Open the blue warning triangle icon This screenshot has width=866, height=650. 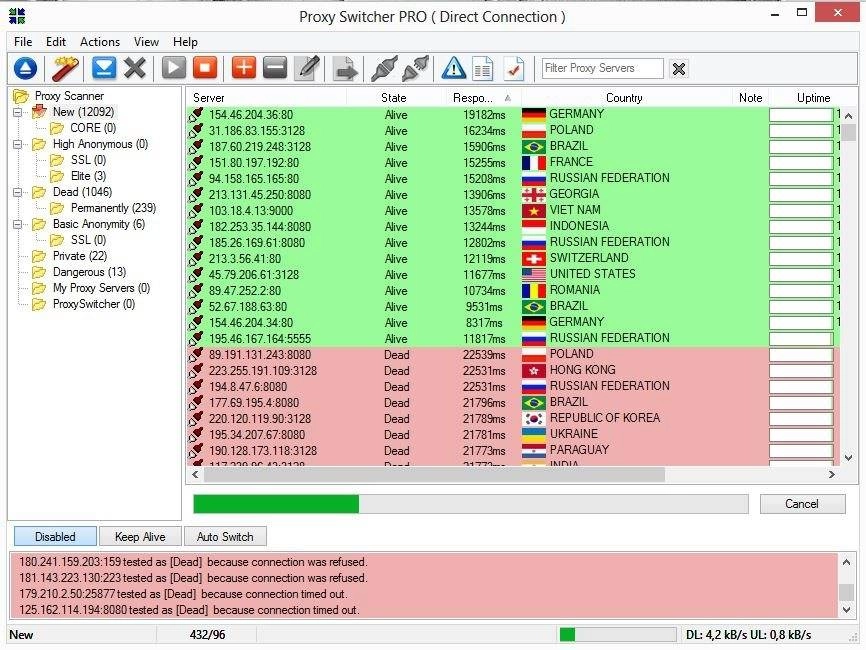(x=454, y=68)
